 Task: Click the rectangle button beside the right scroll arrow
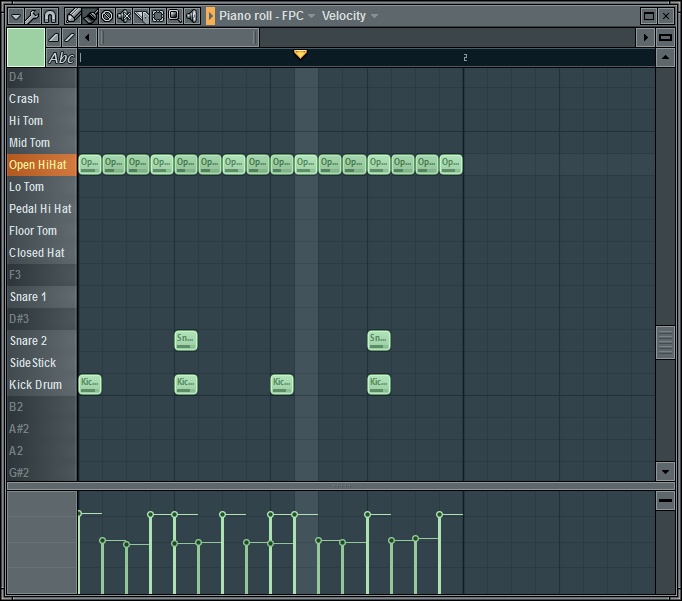[665, 37]
